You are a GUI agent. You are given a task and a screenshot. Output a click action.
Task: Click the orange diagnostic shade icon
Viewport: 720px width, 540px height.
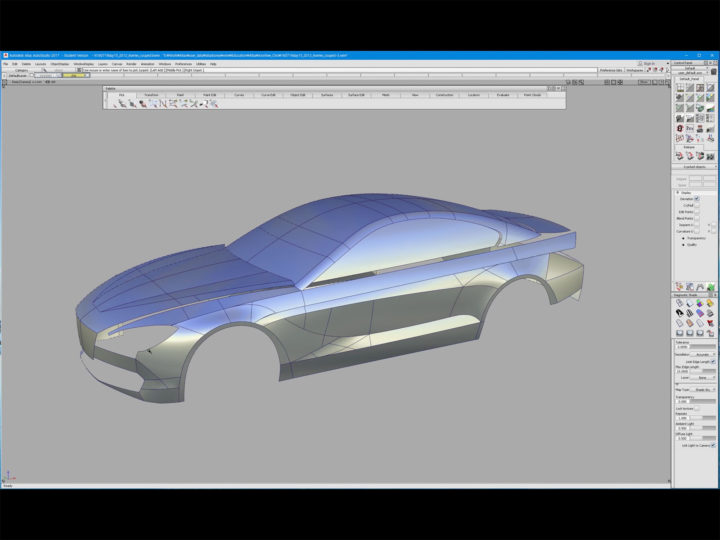click(689, 323)
